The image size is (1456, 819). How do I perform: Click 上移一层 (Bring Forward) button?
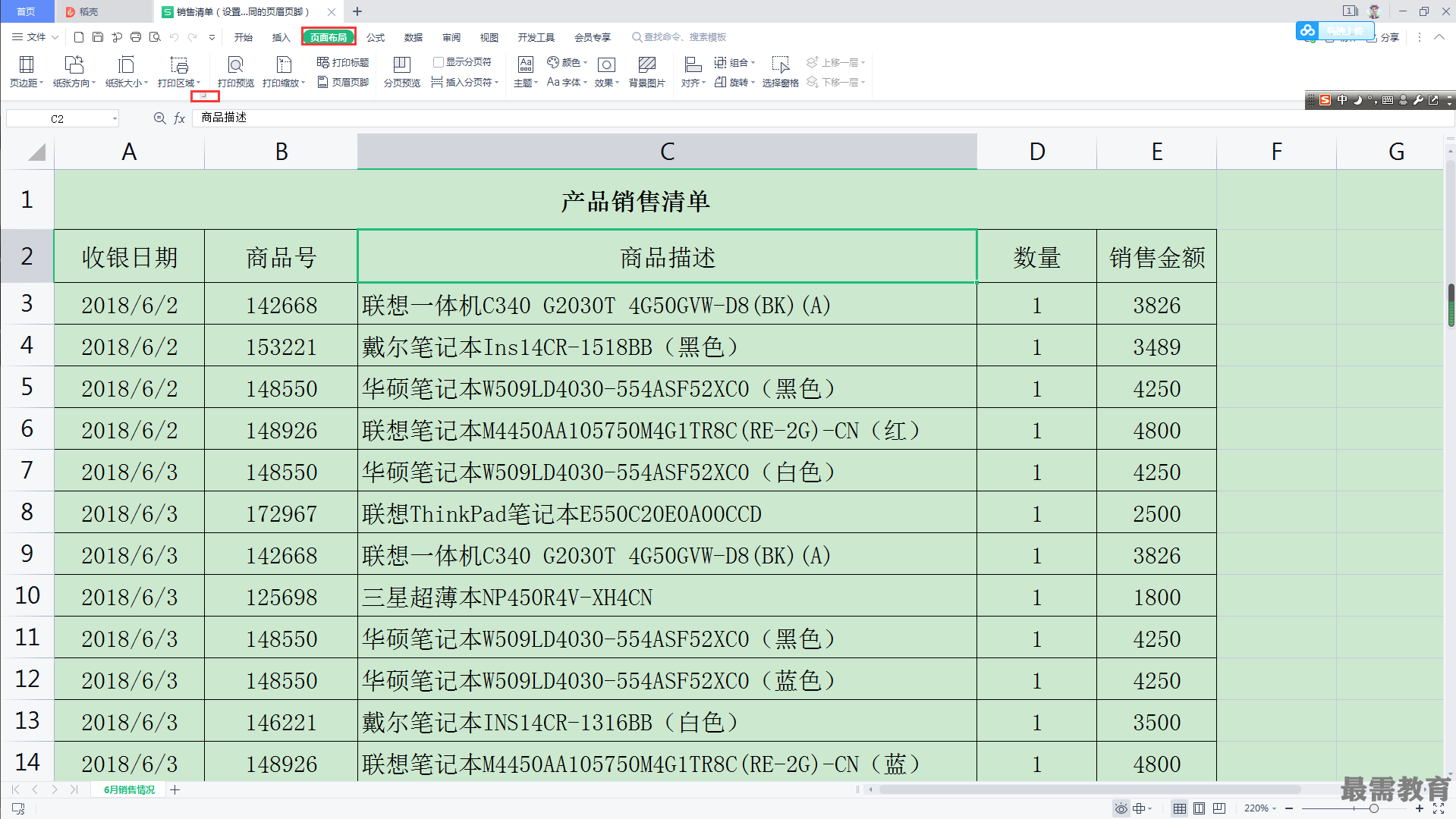[x=835, y=62]
